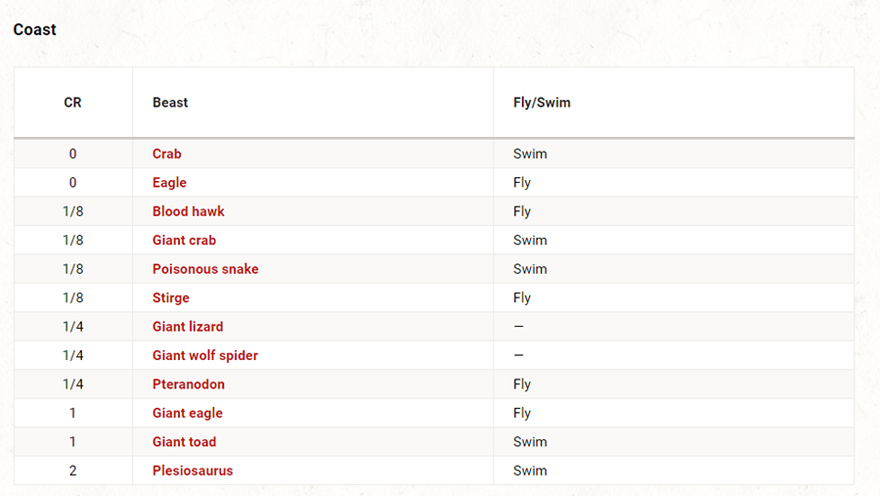Image resolution: width=880 pixels, height=496 pixels.
Task: Select the Plesiosaurus link
Action: [x=192, y=471]
